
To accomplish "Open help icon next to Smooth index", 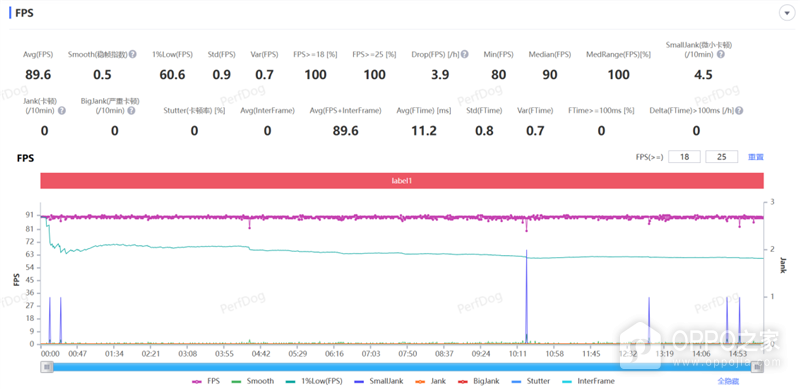I will tap(133, 54).
